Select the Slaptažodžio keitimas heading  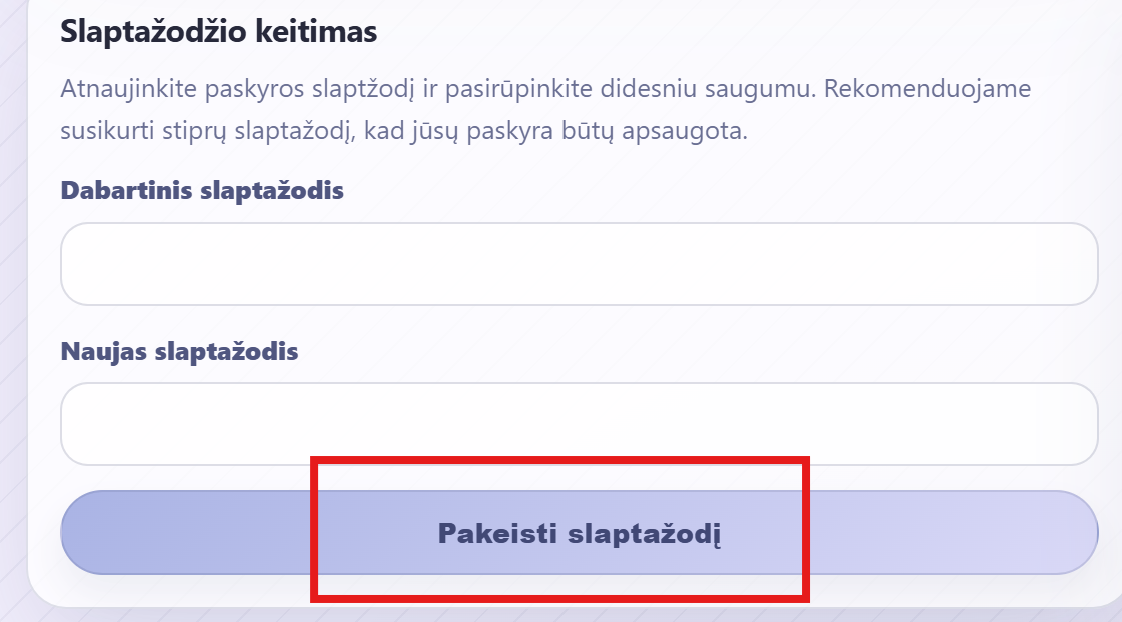218,31
